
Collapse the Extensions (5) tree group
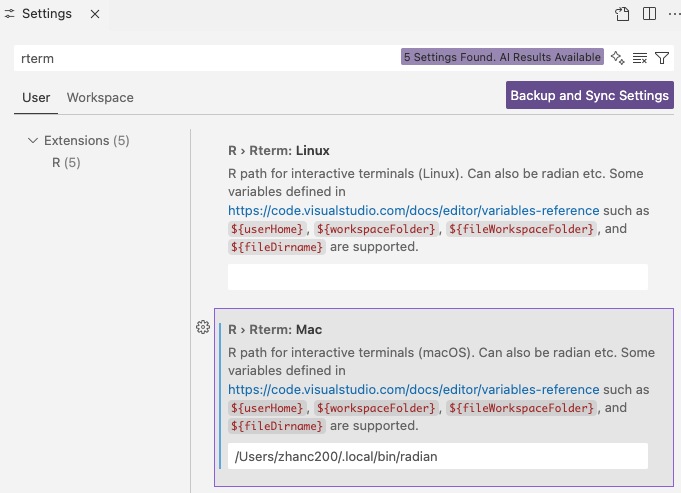(34, 141)
